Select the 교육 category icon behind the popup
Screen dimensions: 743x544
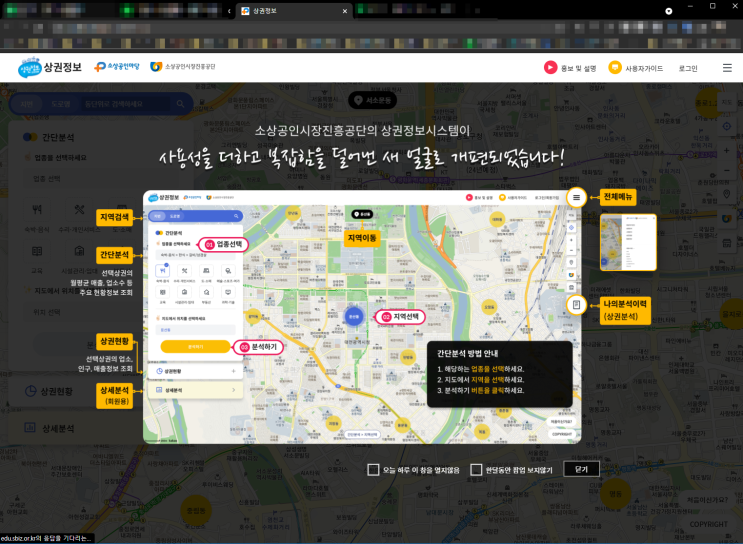pos(37,251)
